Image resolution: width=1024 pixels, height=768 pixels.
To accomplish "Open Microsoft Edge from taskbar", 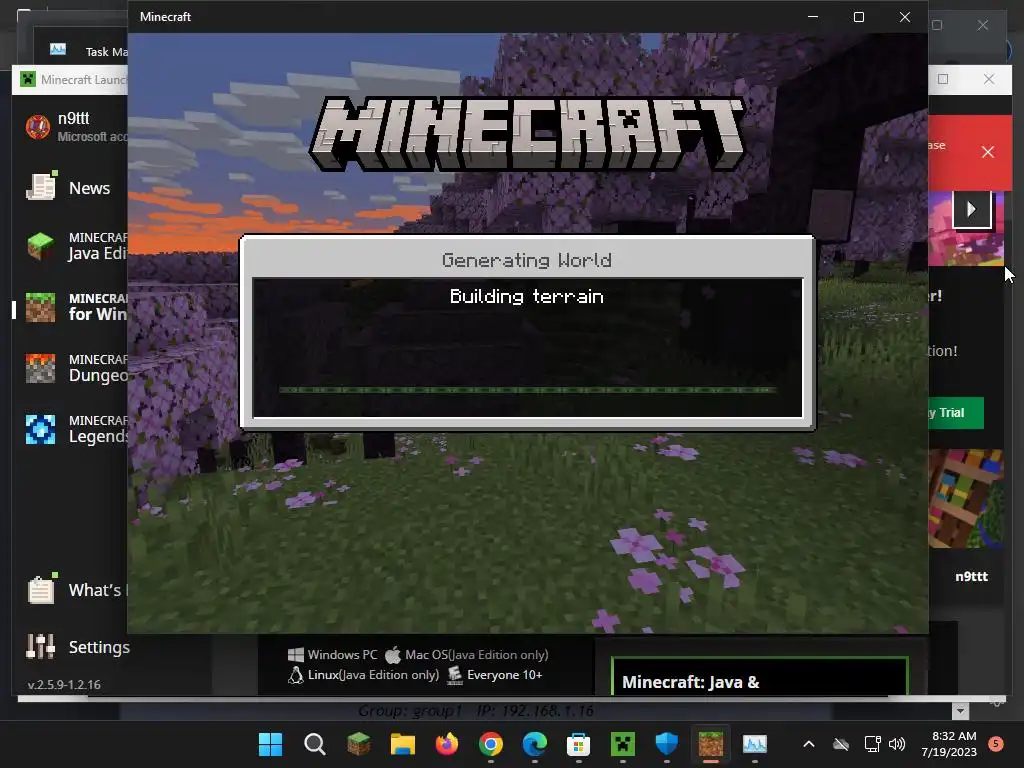I will tap(535, 744).
